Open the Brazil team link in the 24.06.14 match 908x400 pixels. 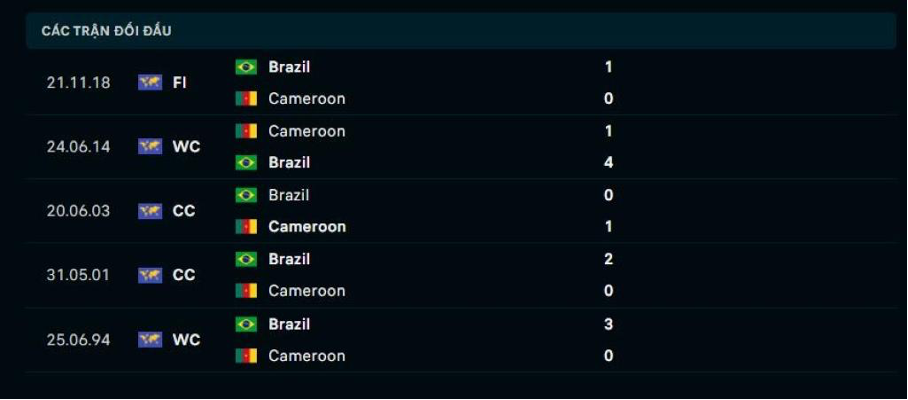289,163
